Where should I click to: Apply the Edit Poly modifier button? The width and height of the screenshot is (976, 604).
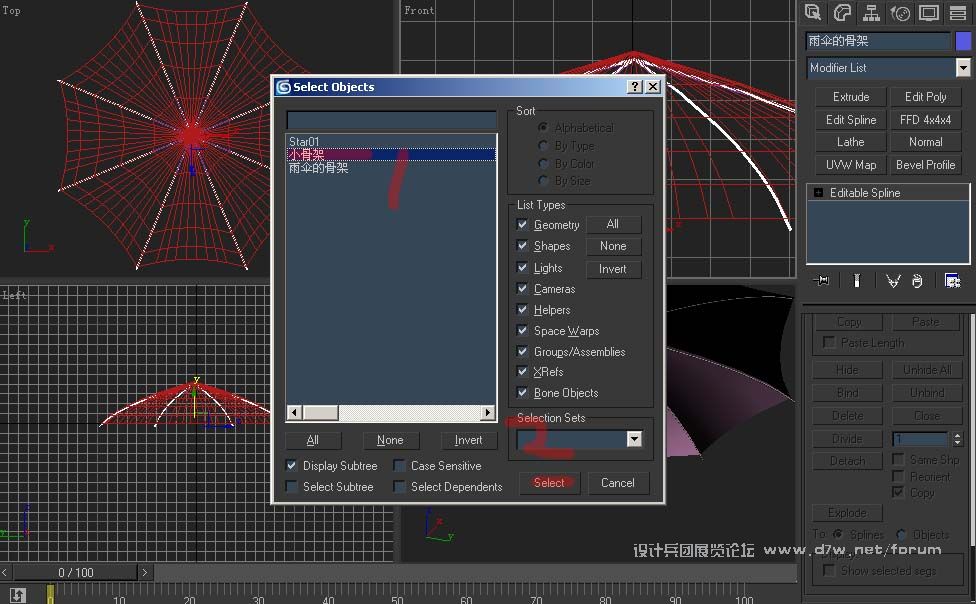coord(926,97)
